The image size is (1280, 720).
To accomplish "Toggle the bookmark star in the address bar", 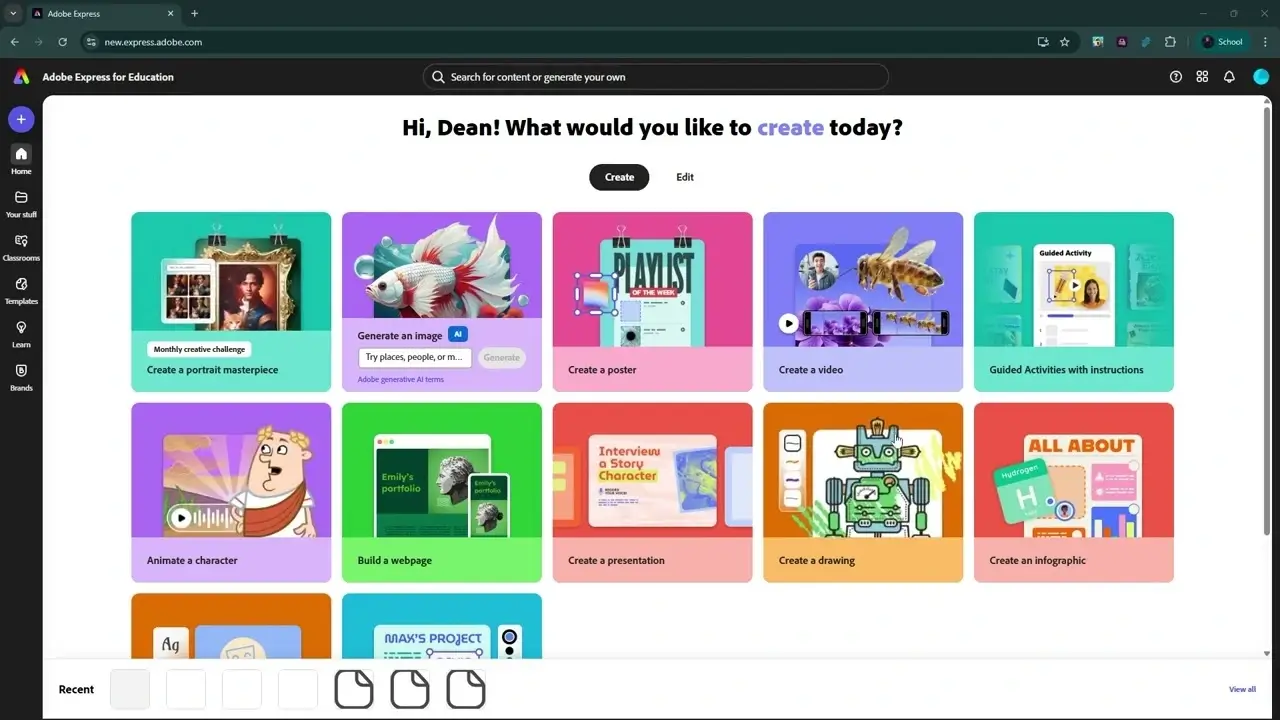I will [1064, 42].
